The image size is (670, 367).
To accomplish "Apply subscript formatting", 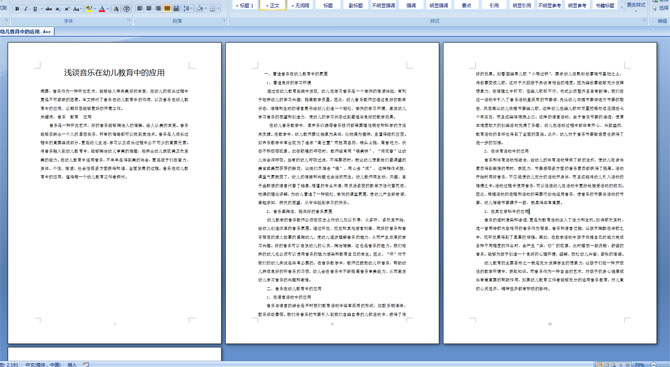I will 58,9.
